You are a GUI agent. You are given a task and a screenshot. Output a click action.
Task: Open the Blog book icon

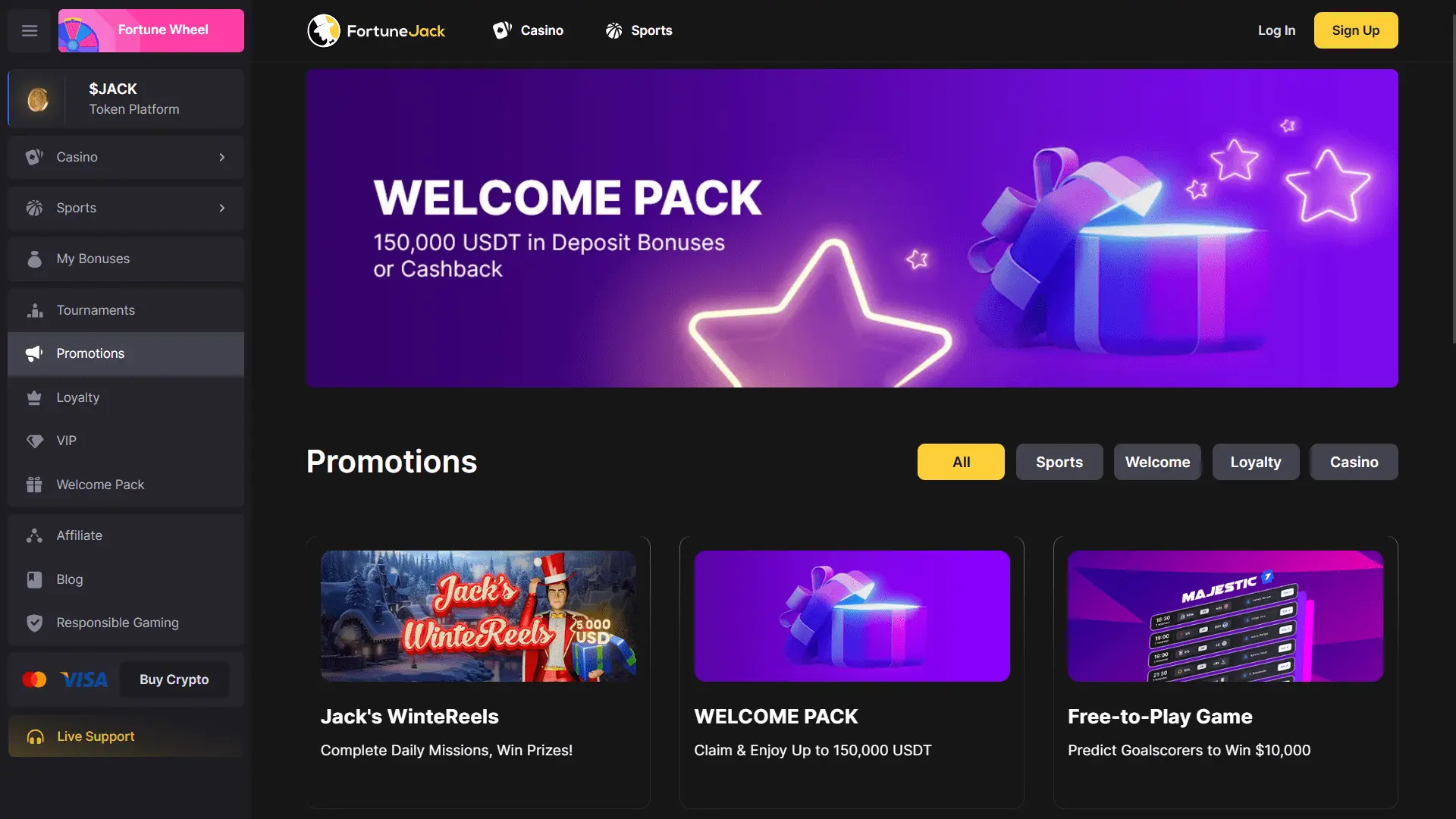click(34, 579)
